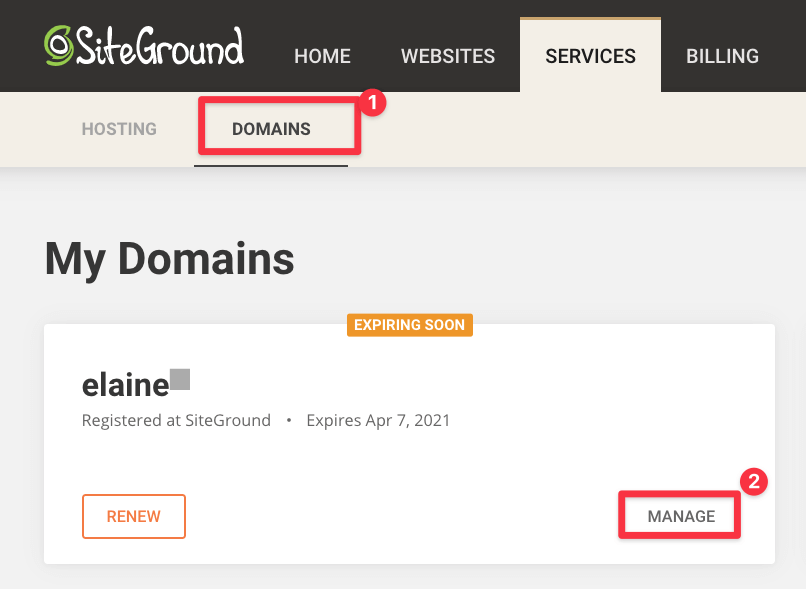The height and width of the screenshot is (589, 806).
Task: Open the BILLING section
Action: pyautogui.click(x=722, y=56)
